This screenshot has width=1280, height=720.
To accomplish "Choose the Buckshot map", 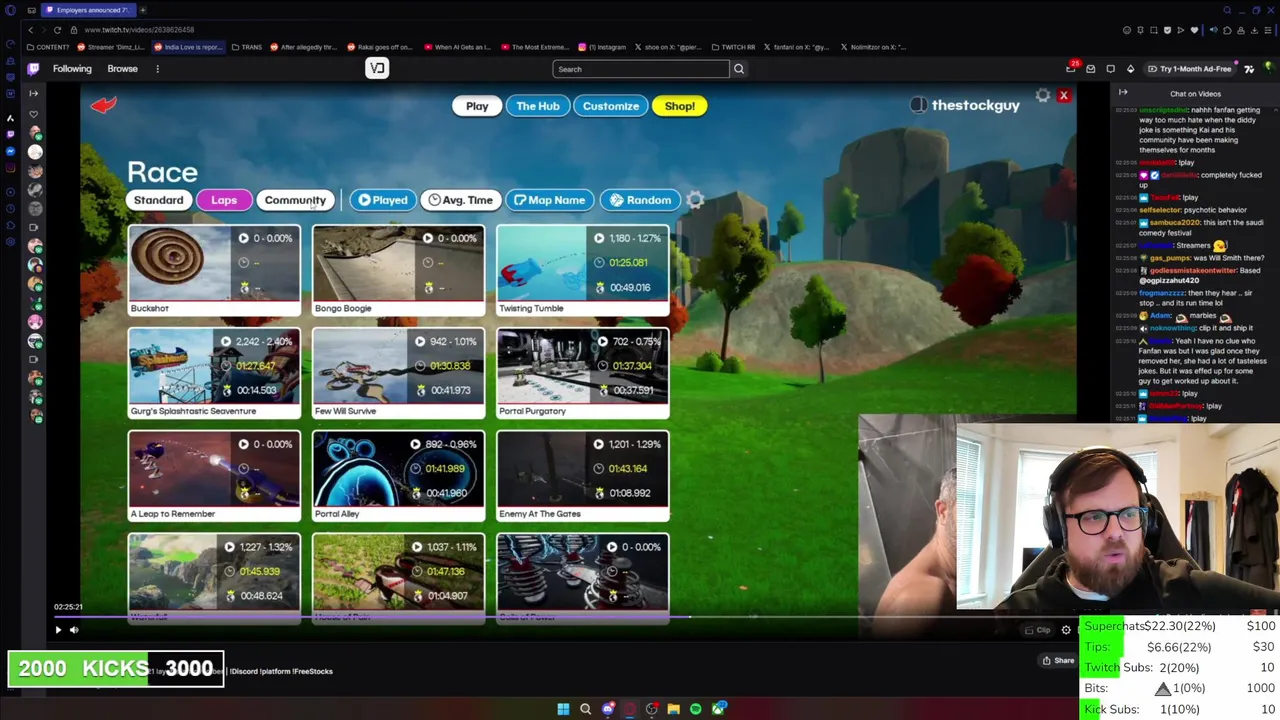I will [x=214, y=270].
